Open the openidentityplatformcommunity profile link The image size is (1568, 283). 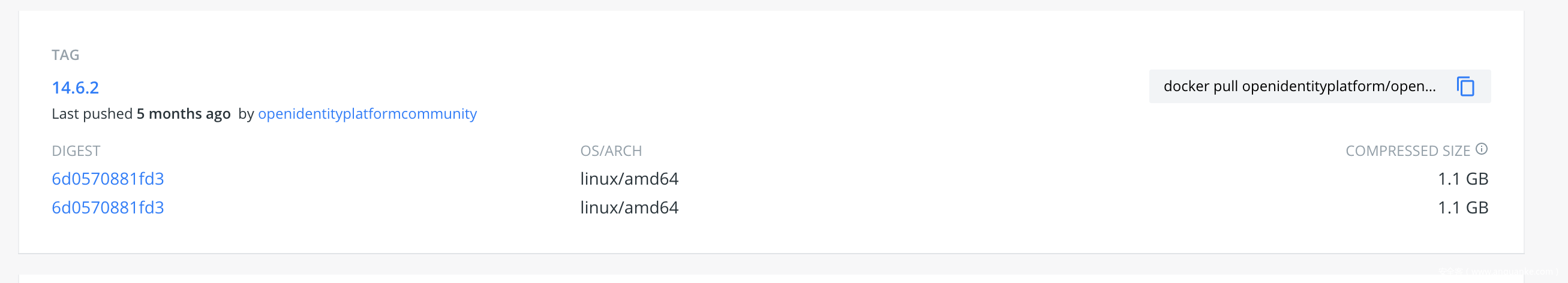point(367,114)
